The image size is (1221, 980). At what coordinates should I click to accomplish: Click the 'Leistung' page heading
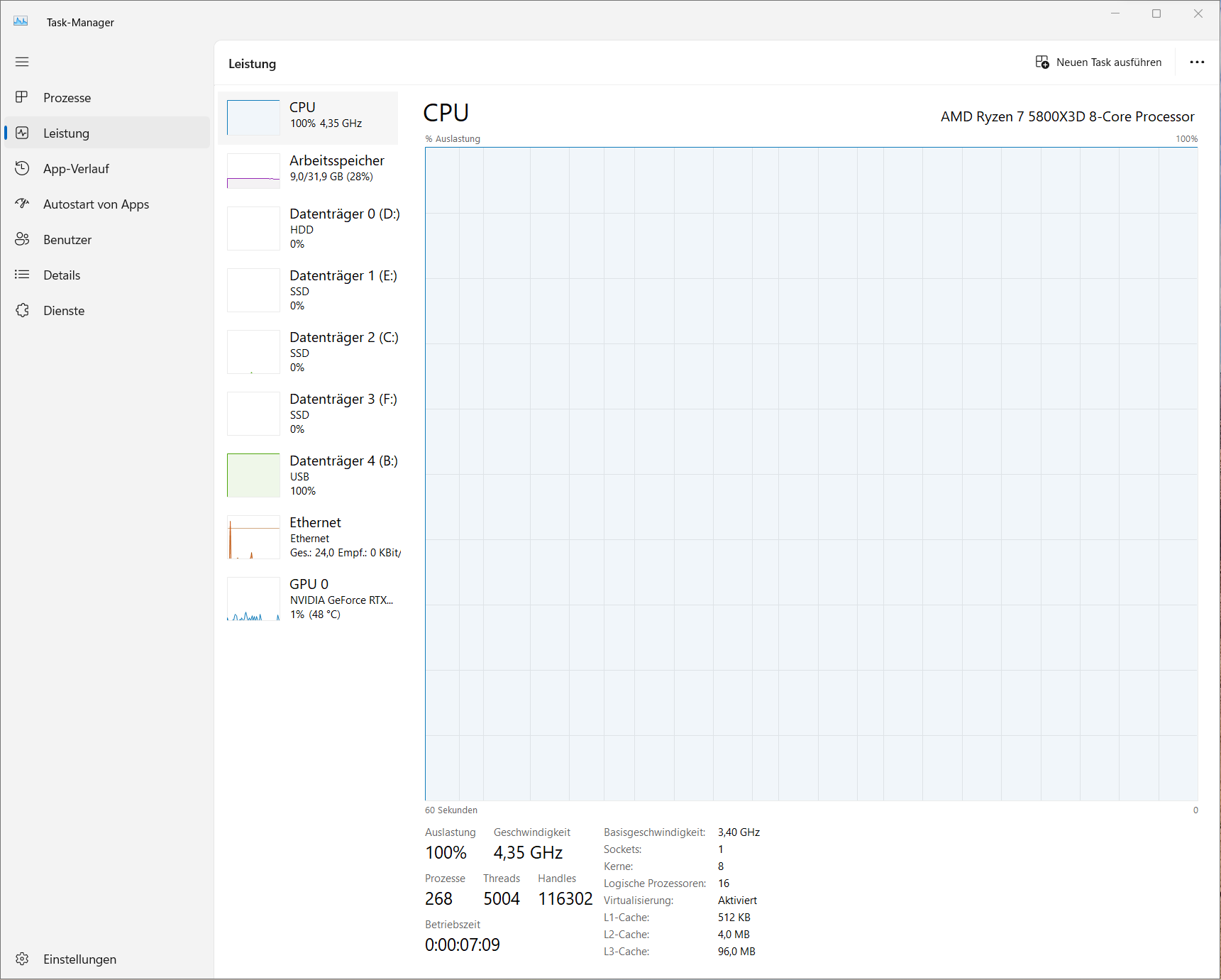click(x=252, y=64)
